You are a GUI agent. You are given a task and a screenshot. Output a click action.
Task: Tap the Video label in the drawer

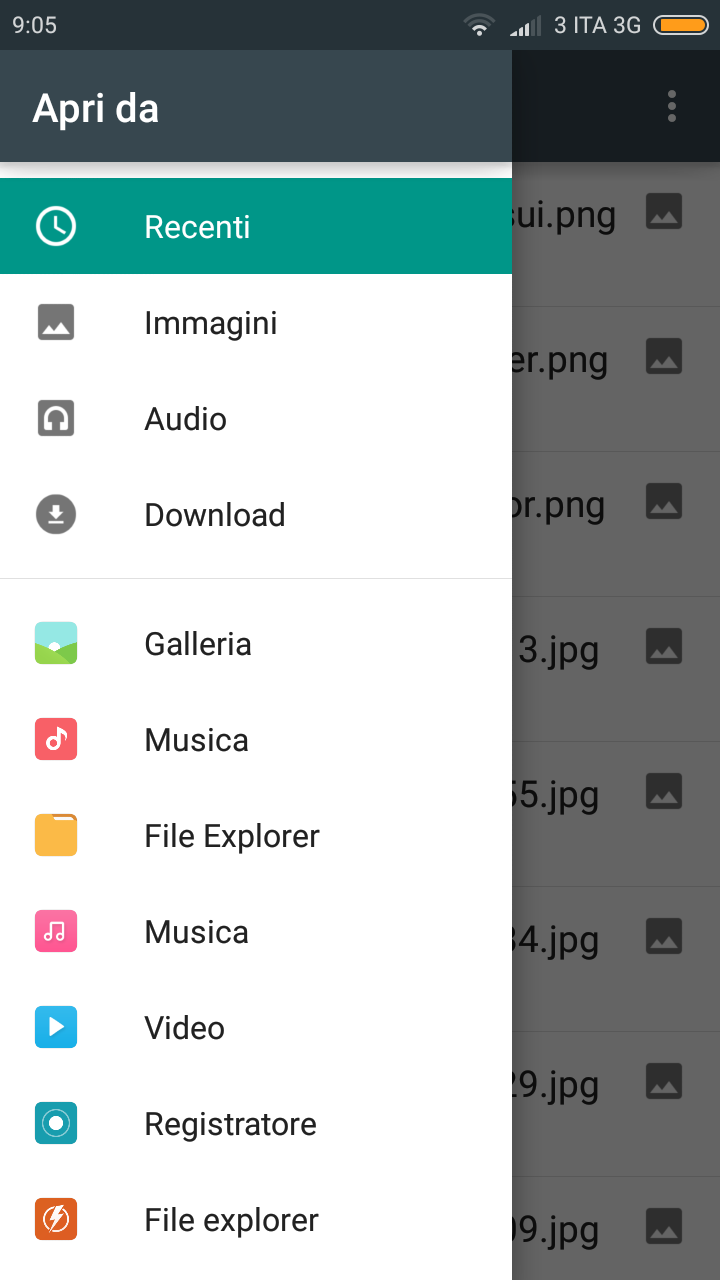[185, 1028]
